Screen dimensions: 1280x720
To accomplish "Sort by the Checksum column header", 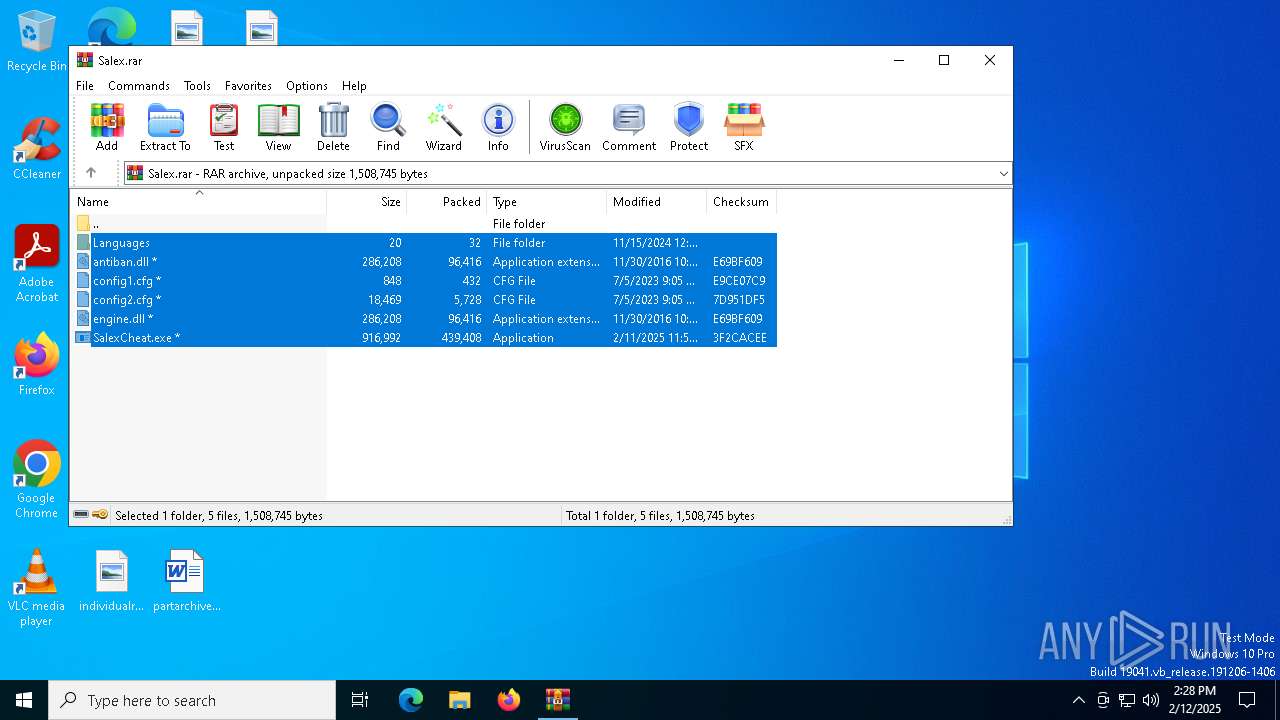I will click(741, 202).
